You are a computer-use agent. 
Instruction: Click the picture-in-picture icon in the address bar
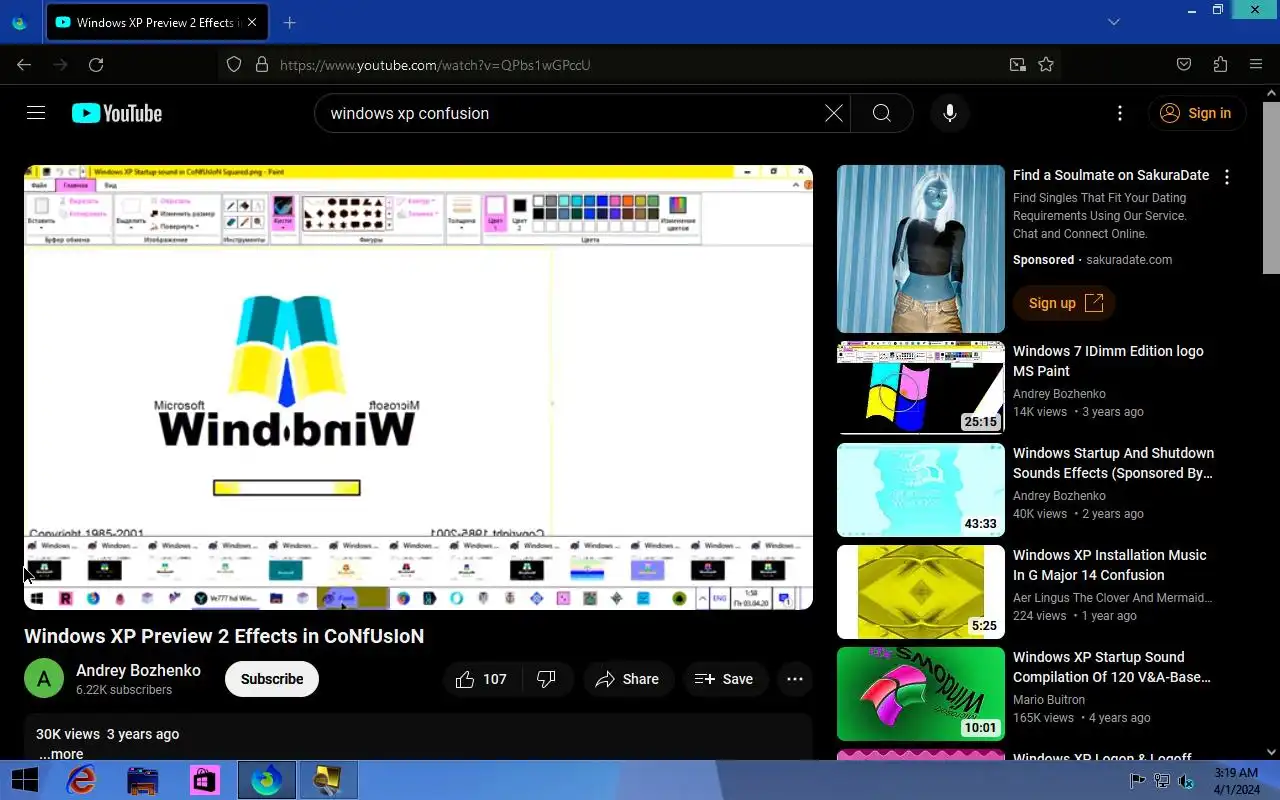click(1017, 64)
